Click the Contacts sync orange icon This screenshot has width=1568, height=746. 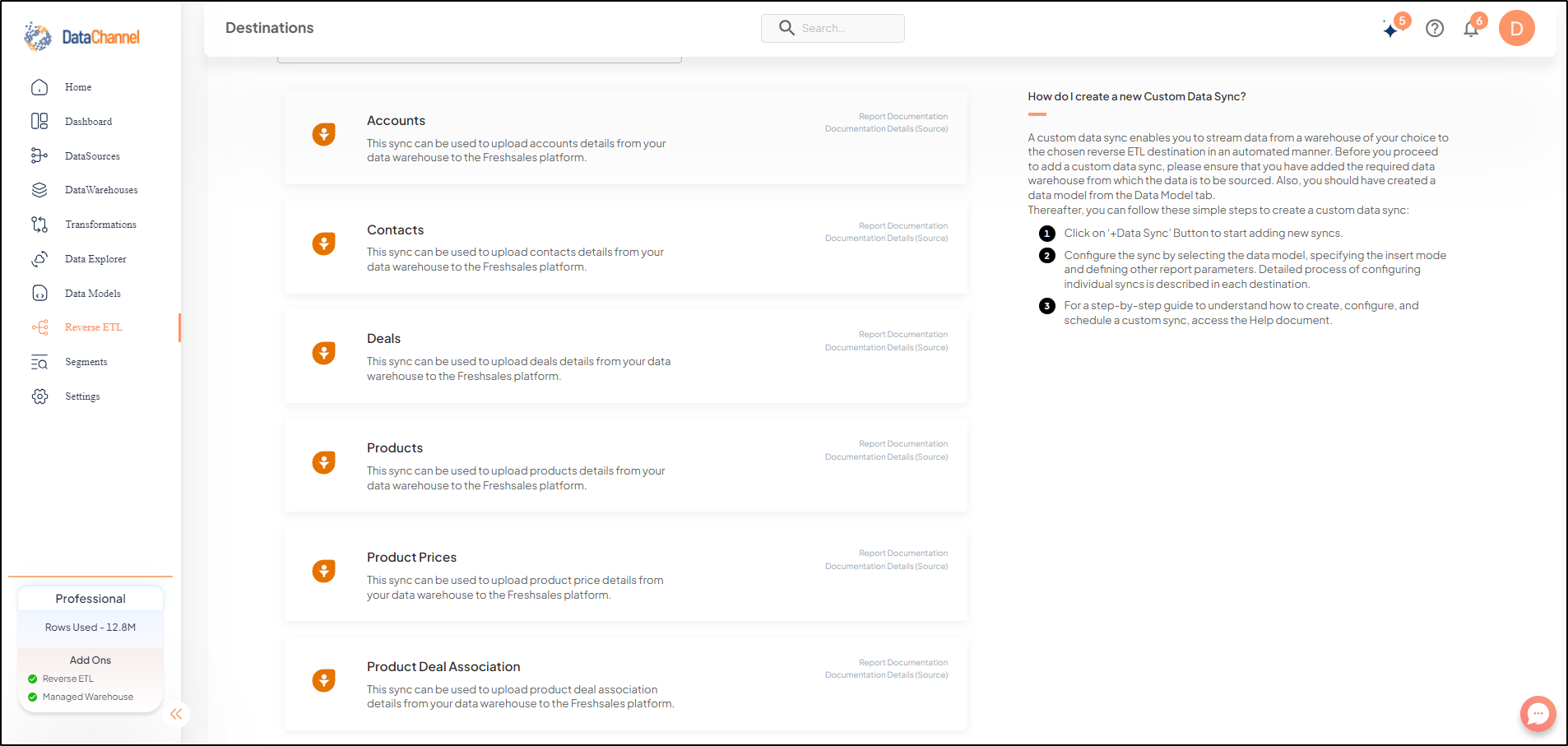(324, 243)
